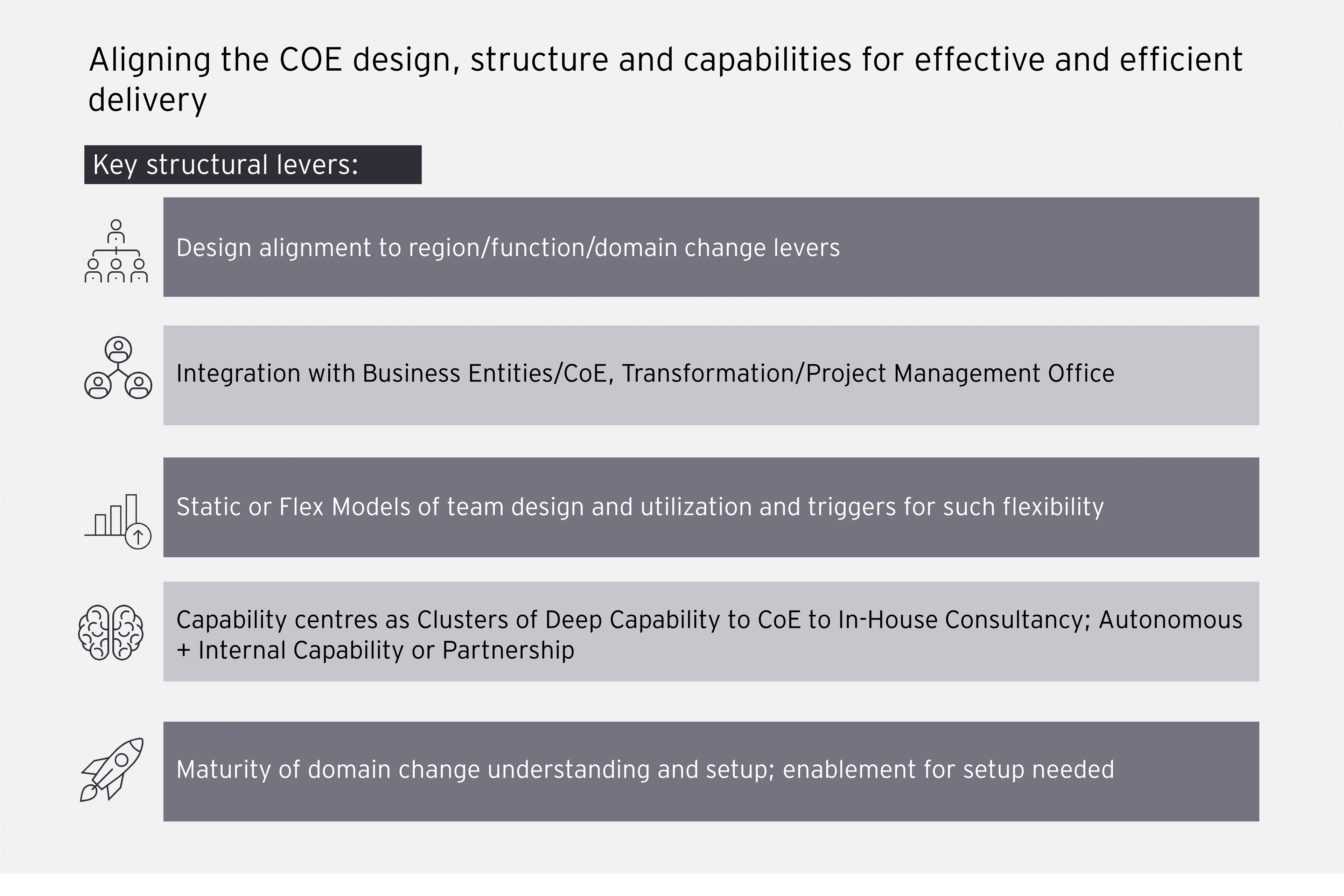Select the three connected people icon
The height and width of the screenshot is (896, 1344).
[x=118, y=368]
